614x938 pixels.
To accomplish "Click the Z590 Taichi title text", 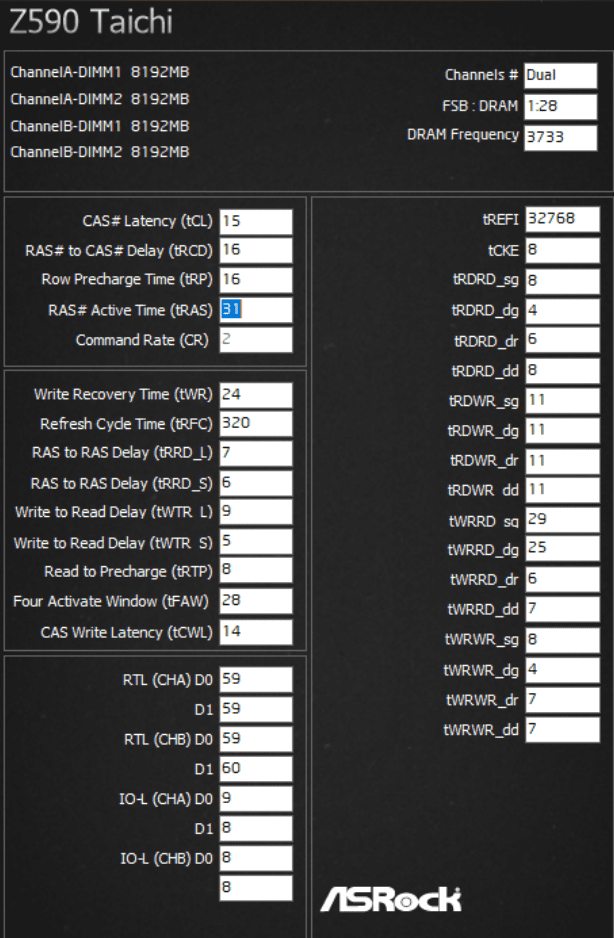I will pyautogui.click(x=91, y=22).
